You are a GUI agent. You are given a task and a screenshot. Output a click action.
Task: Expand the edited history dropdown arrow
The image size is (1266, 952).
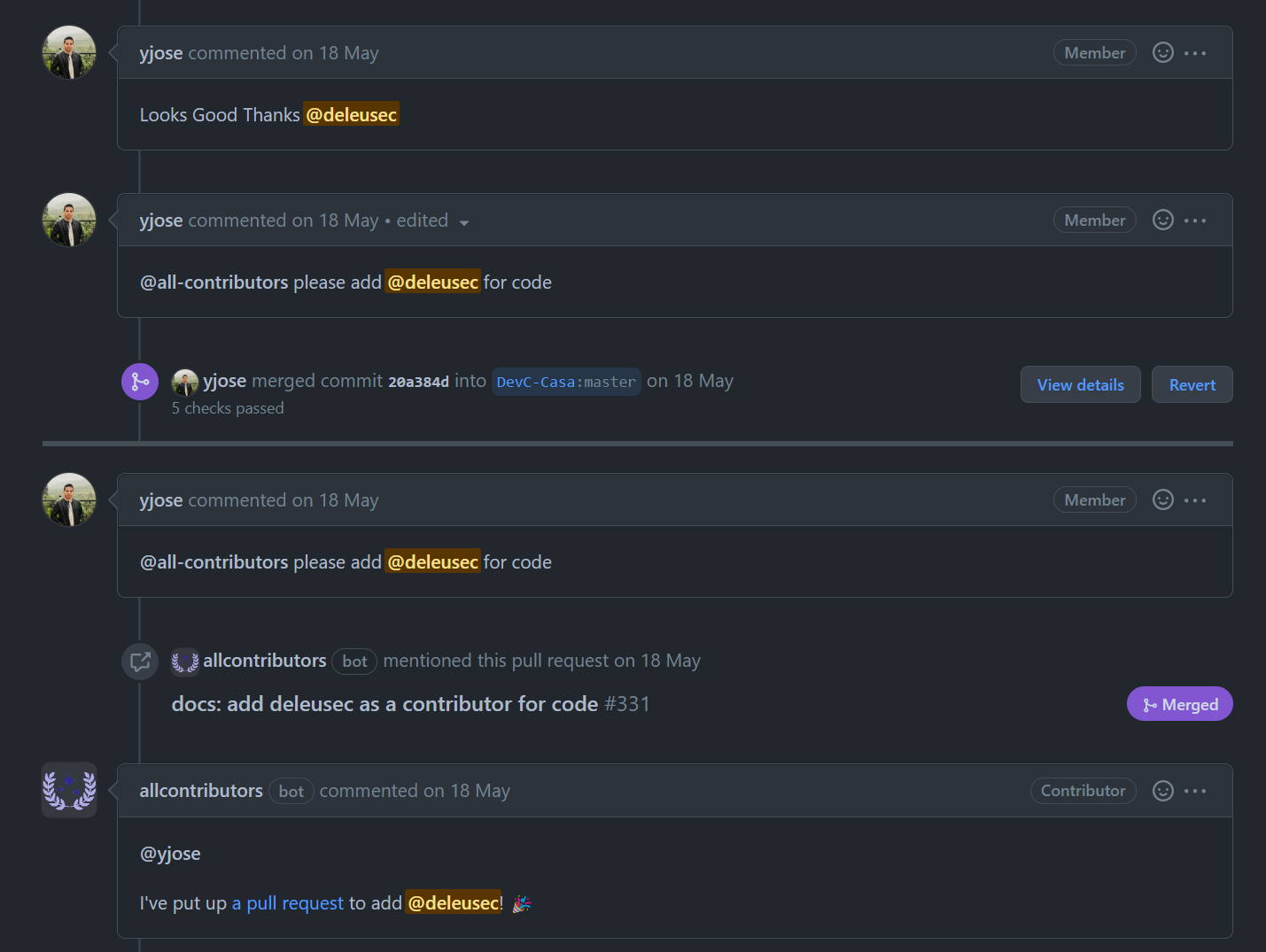(x=464, y=222)
